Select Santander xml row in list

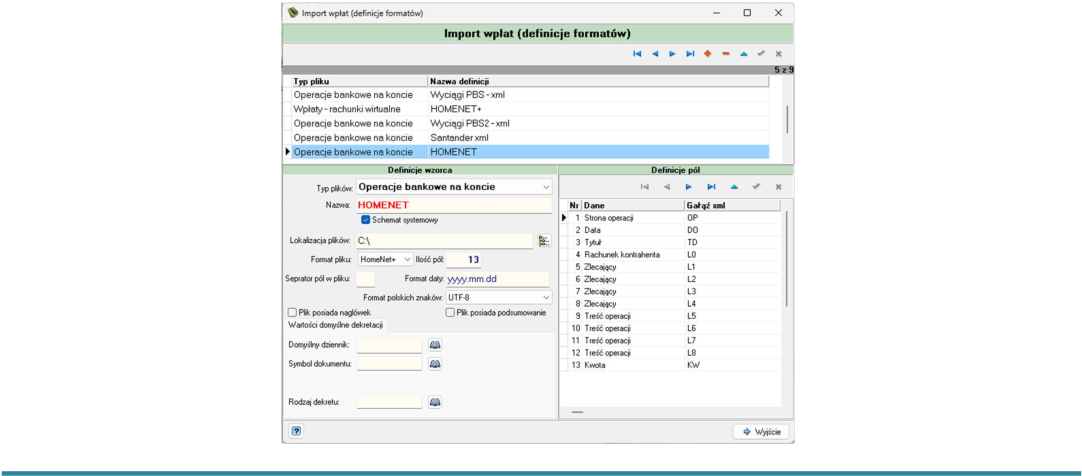pos(530,137)
